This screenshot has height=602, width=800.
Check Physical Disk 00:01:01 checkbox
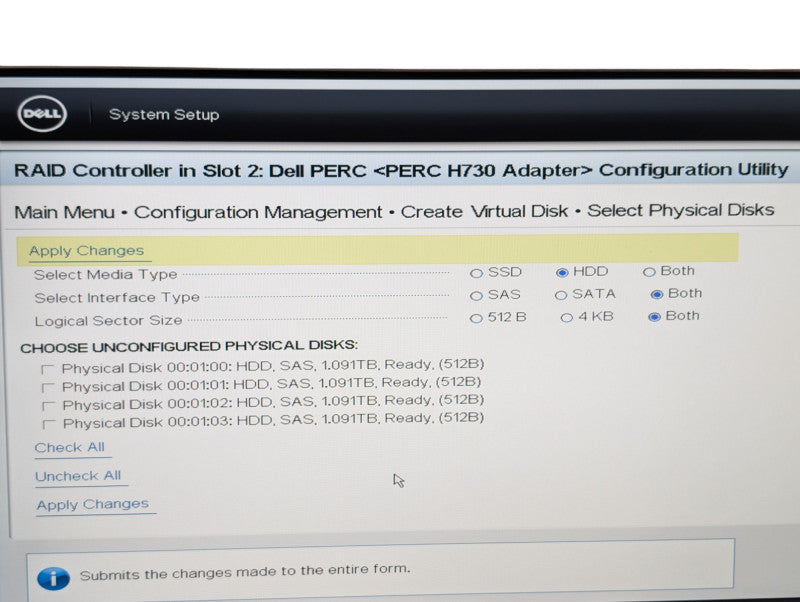point(47,388)
